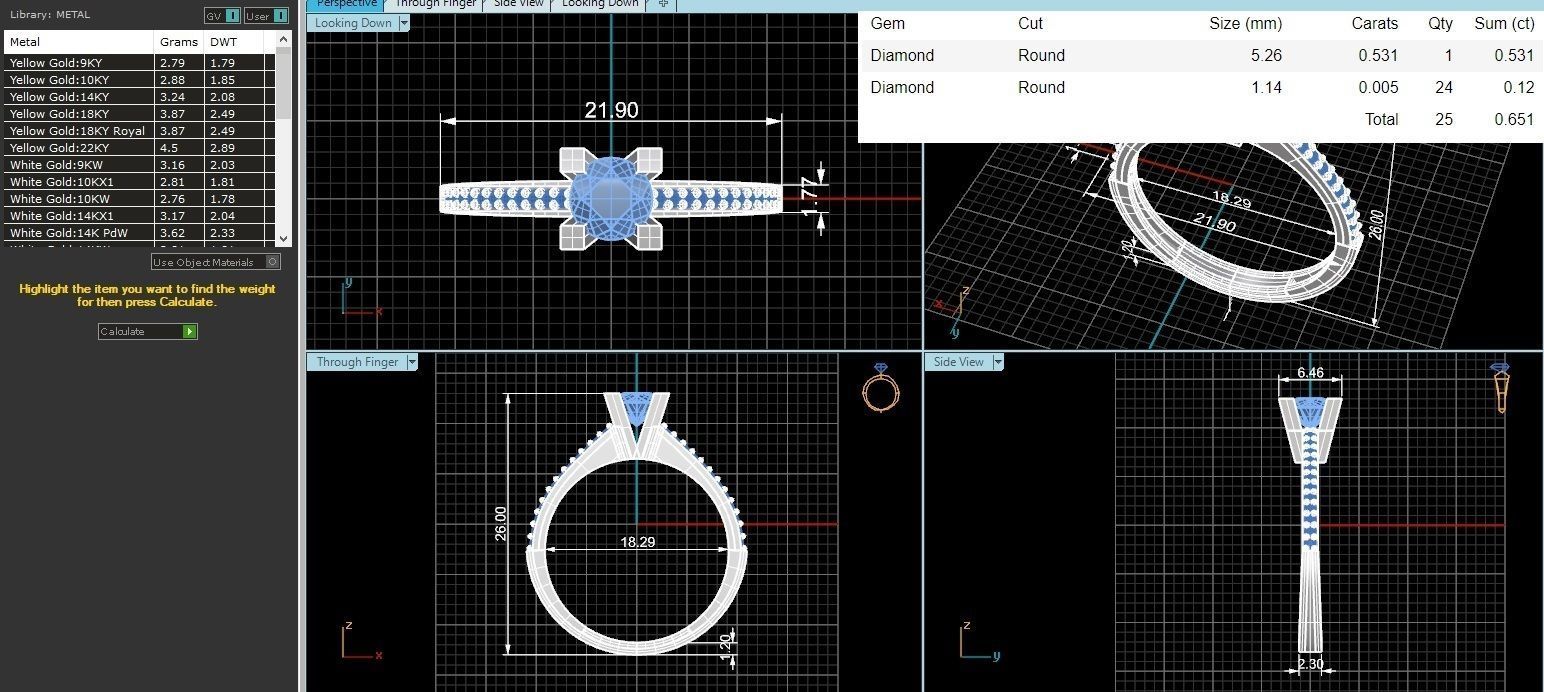This screenshot has width=1544, height=692.
Task: Click the 4.5 grams value for 22KY
Action: point(168,148)
